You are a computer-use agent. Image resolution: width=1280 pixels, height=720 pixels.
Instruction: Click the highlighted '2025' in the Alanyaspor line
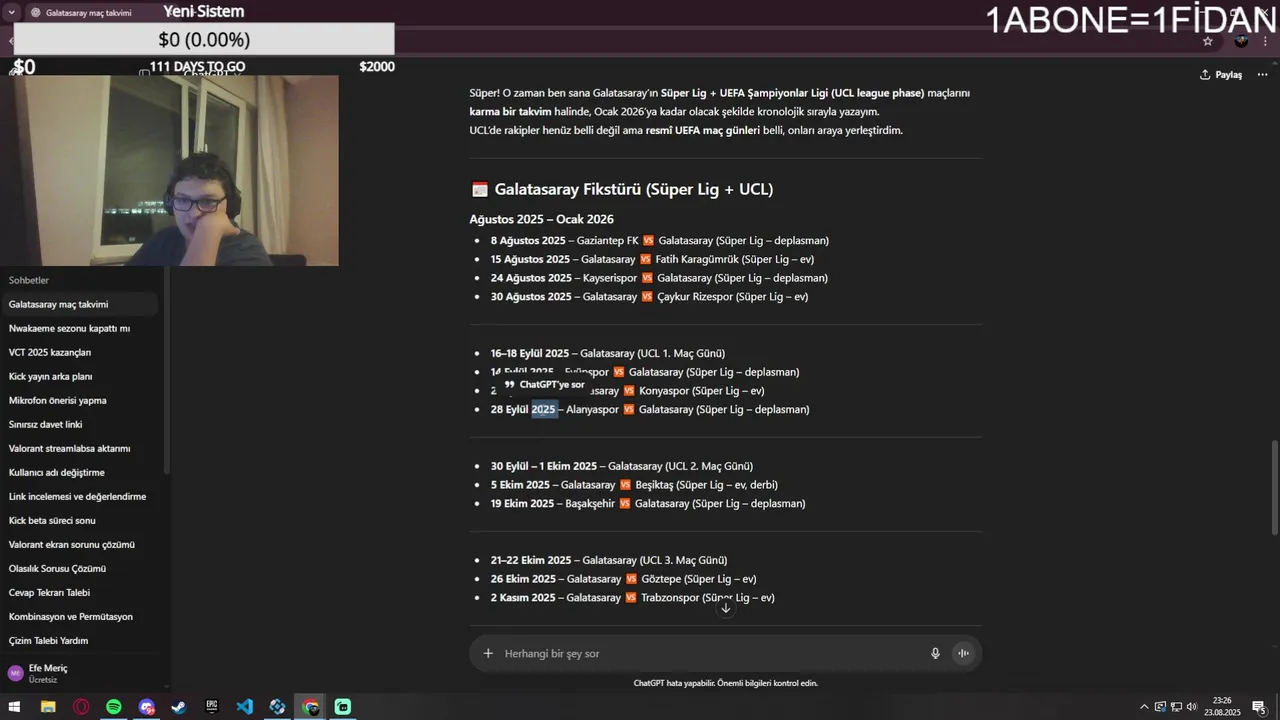pos(543,409)
